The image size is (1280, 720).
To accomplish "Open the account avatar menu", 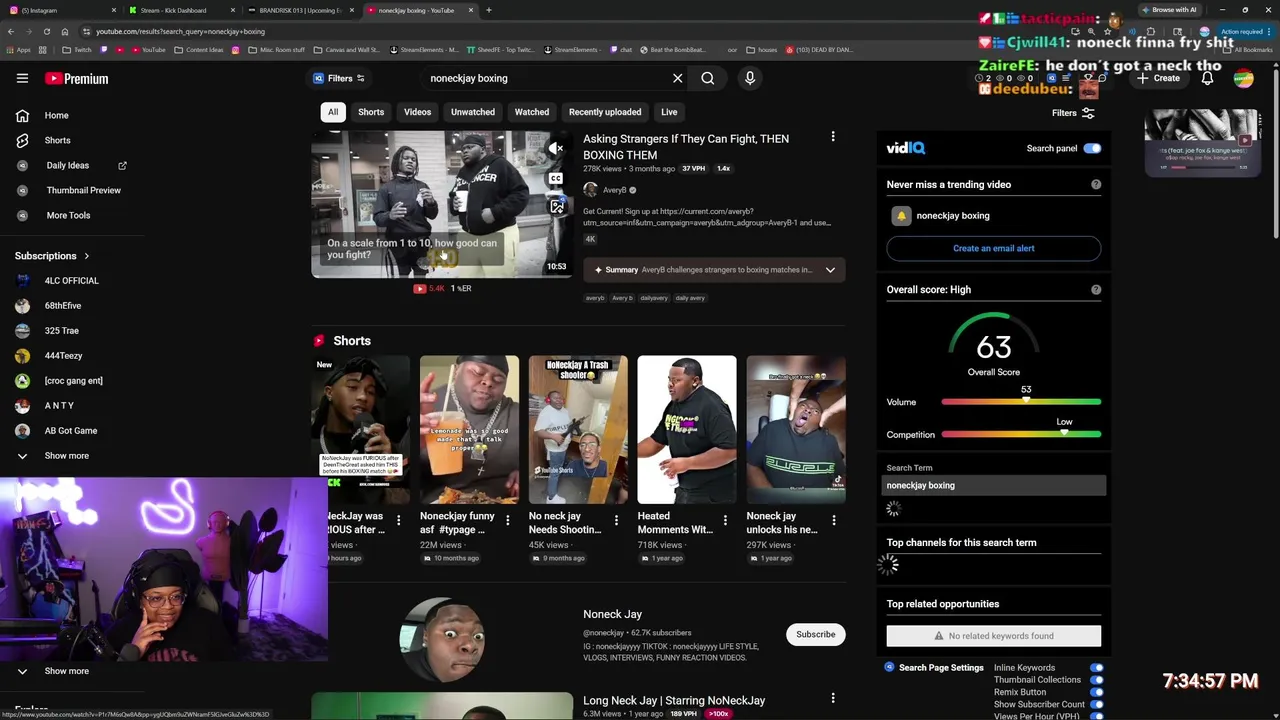I will click(x=1243, y=78).
